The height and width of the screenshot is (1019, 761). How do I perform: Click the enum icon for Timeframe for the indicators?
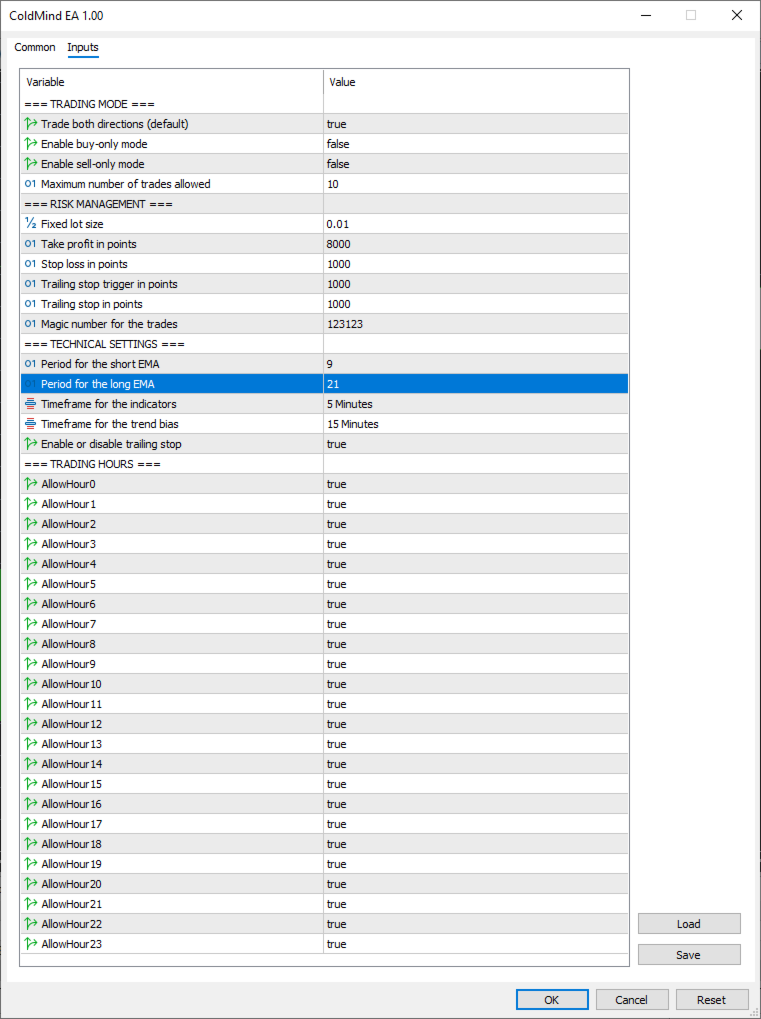click(x=31, y=404)
